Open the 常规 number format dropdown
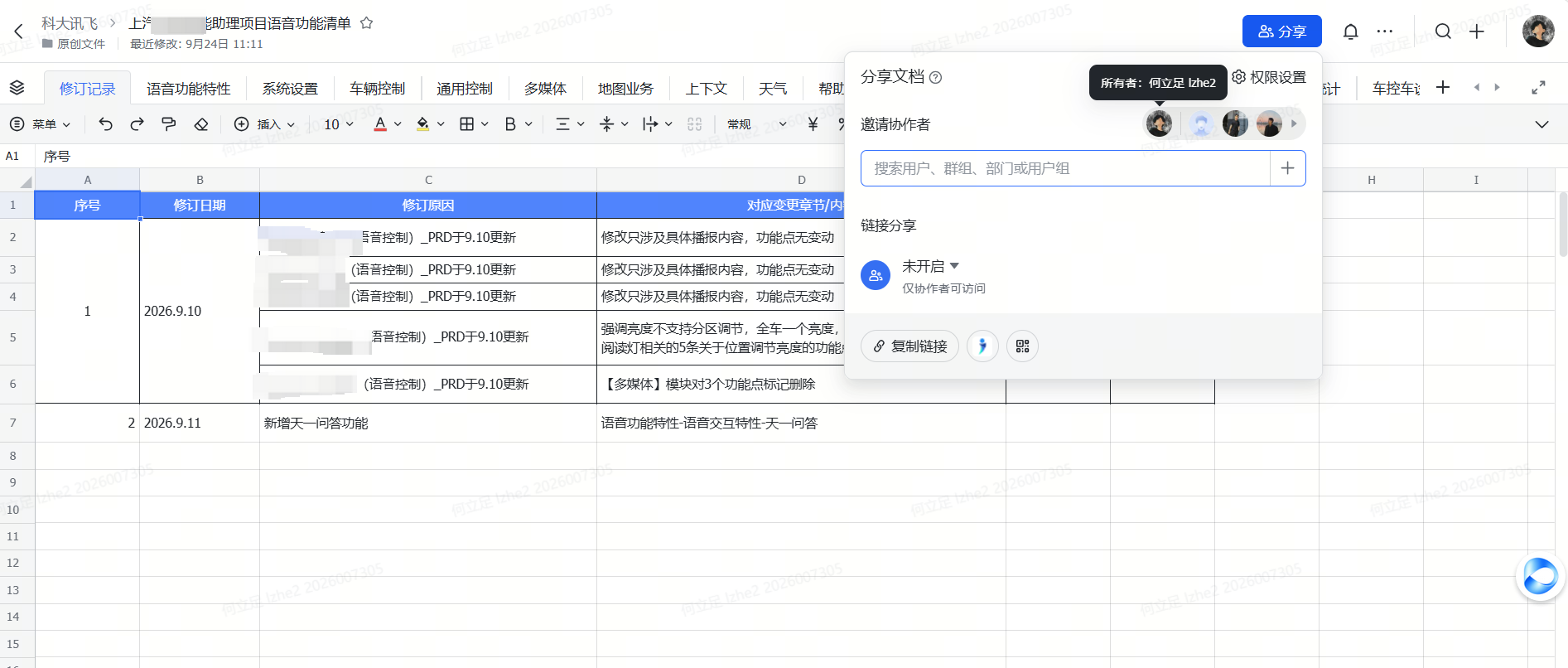Image resolution: width=1568 pixels, height=668 pixels. point(756,124)
